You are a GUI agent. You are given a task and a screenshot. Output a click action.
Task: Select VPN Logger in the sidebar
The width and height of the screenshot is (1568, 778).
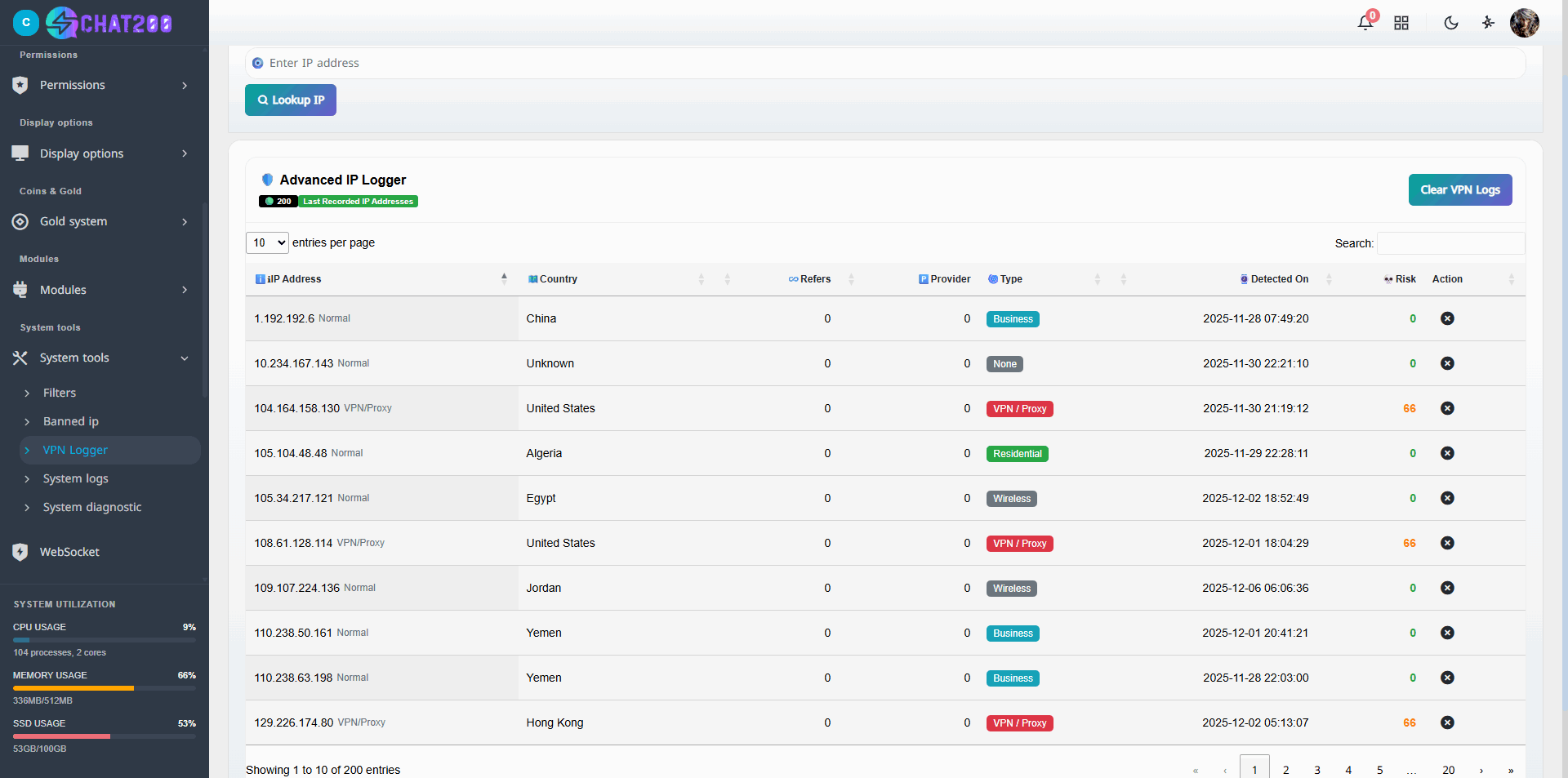tap(77, 450)
